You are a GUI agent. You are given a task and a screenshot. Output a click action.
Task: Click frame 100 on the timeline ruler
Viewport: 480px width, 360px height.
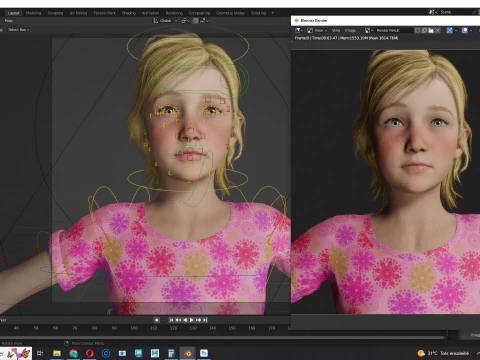134,328
